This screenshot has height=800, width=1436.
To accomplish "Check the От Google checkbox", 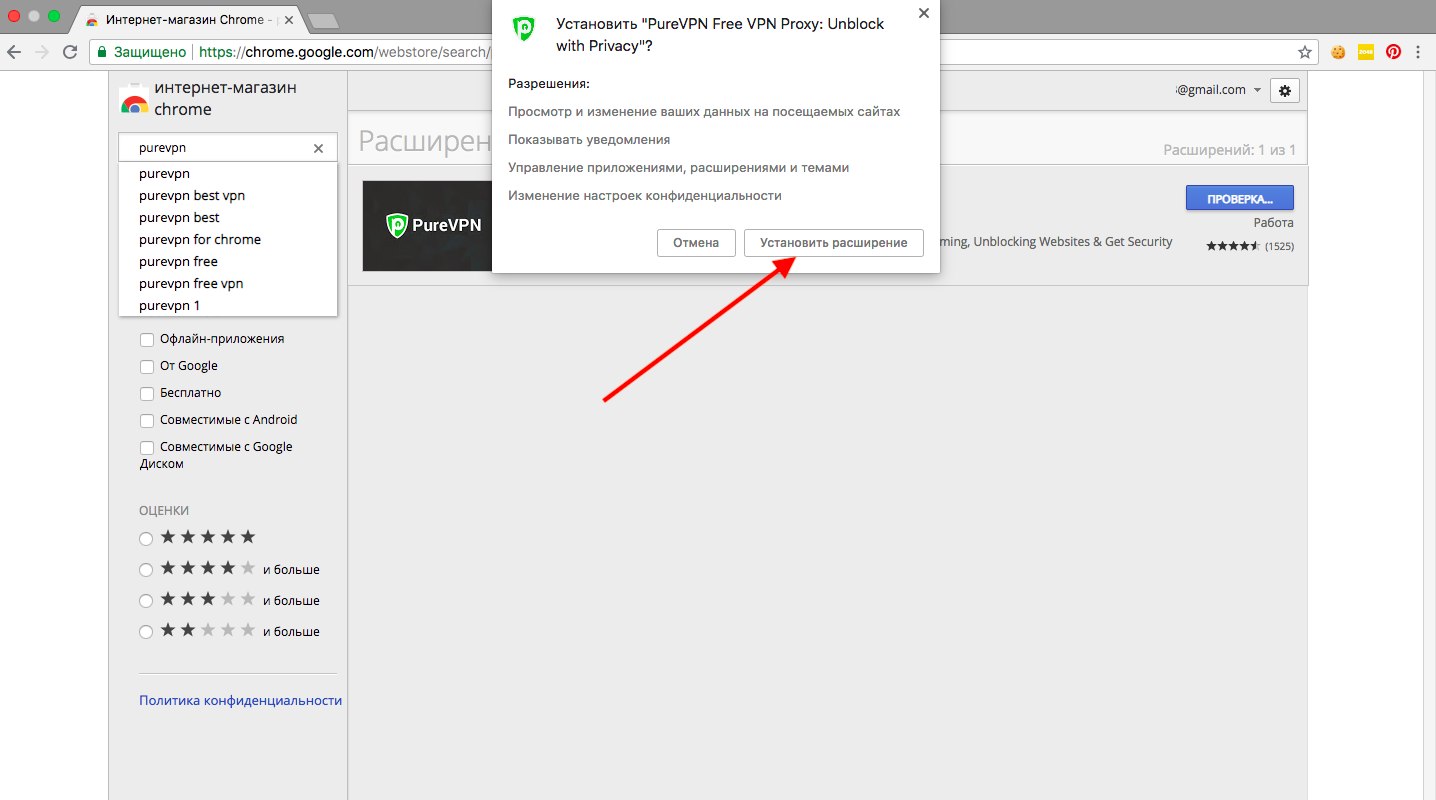I will [x=147, y=367].
